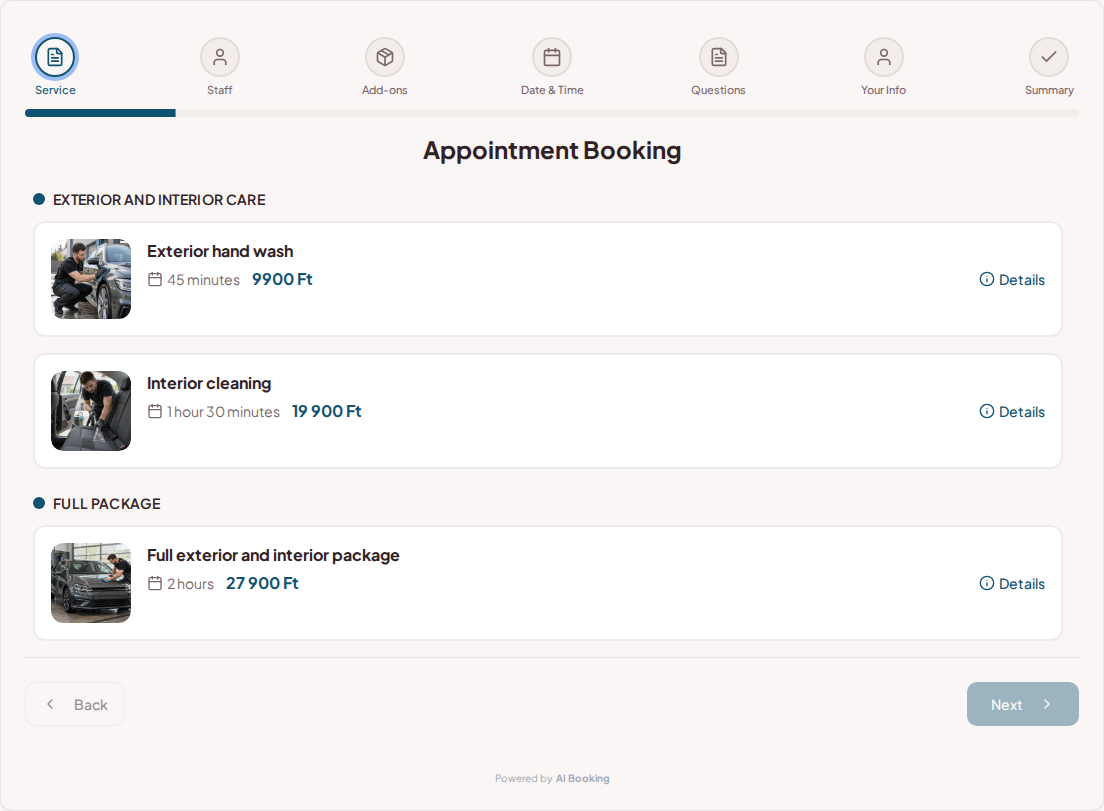This screenshot has width=1104, height=811.
Task: Click the FULL PACKAGE heading
Action: 107,504
